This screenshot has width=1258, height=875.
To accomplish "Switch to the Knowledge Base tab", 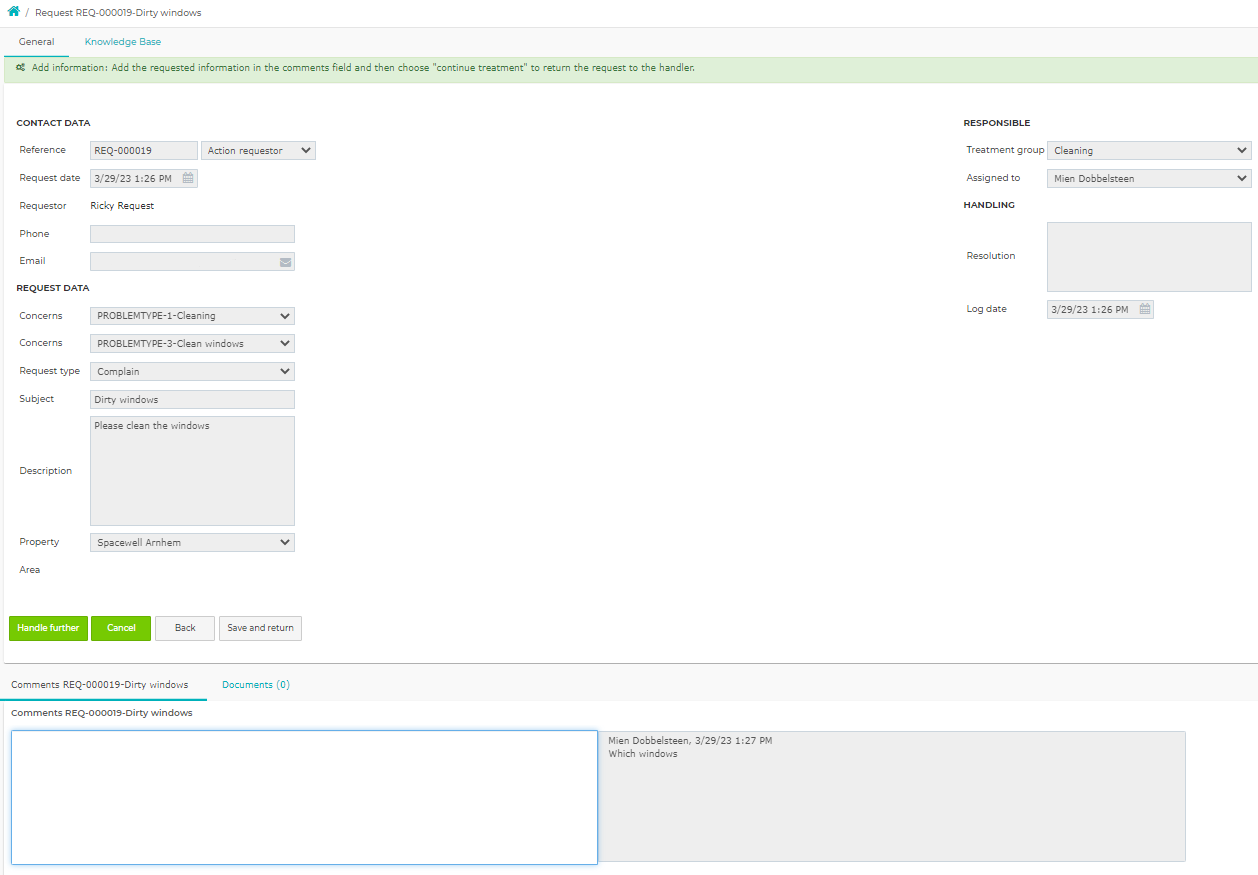I will tap(123, 42).
